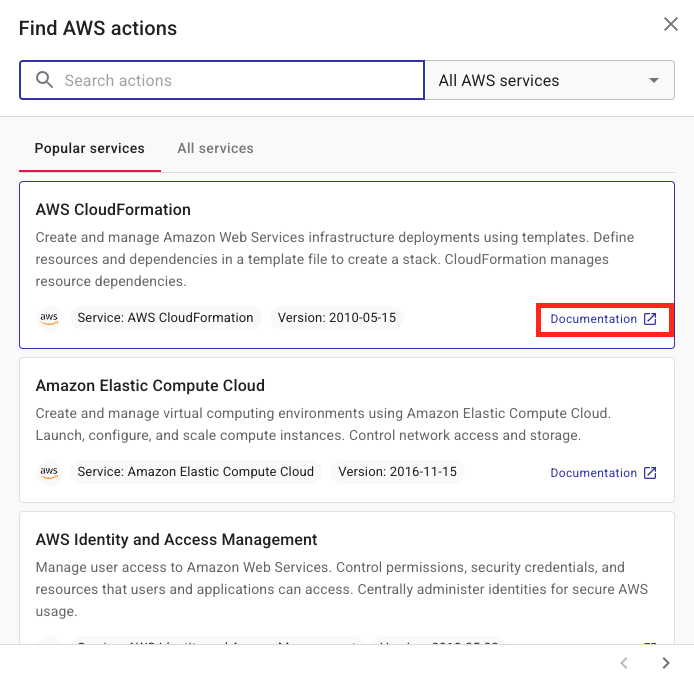Viewport: 694px width, 677px height.
Task: Click the search magnifier icon
Action: pyautogui.click(x=44, y=80)
